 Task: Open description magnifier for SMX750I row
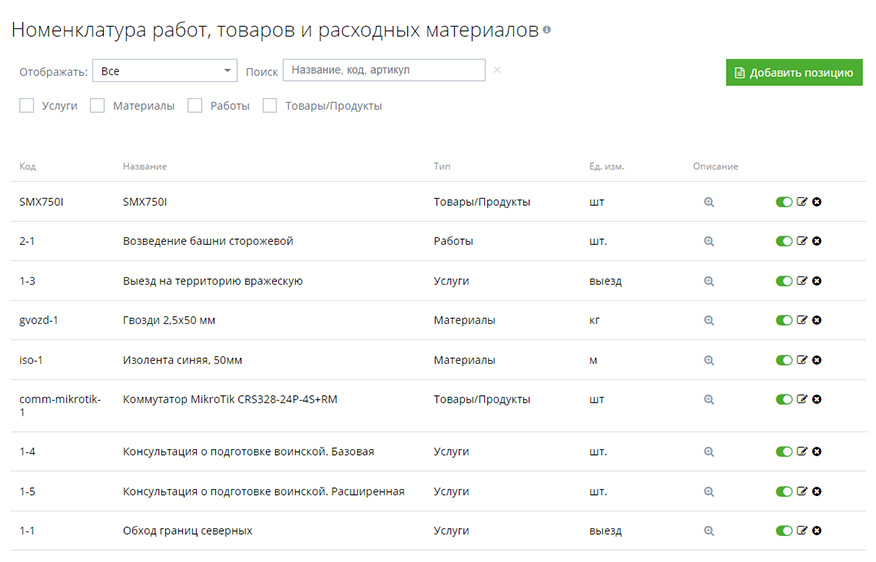pos(709,202)
